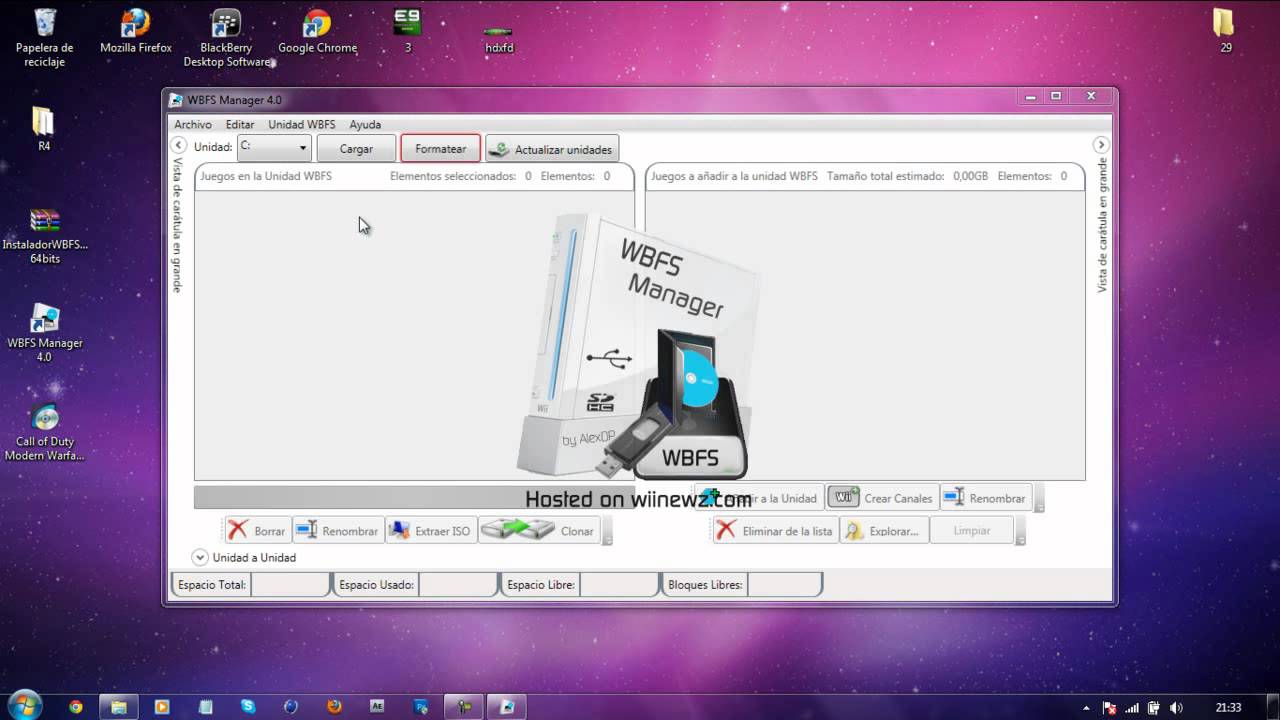Click the Windows Start button
The width and height of the screenshot is (1280, 720).
[24, 706]
